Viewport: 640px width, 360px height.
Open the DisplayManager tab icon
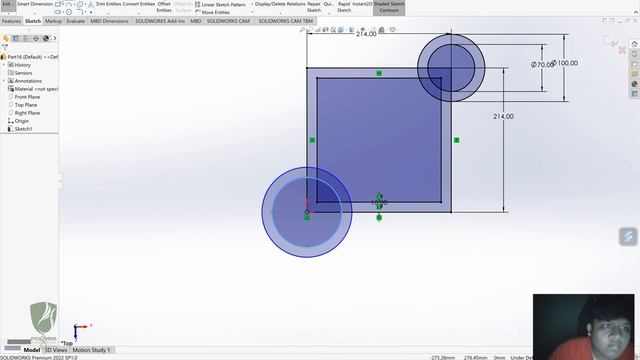pyautogui.click(x=46, y=38)
